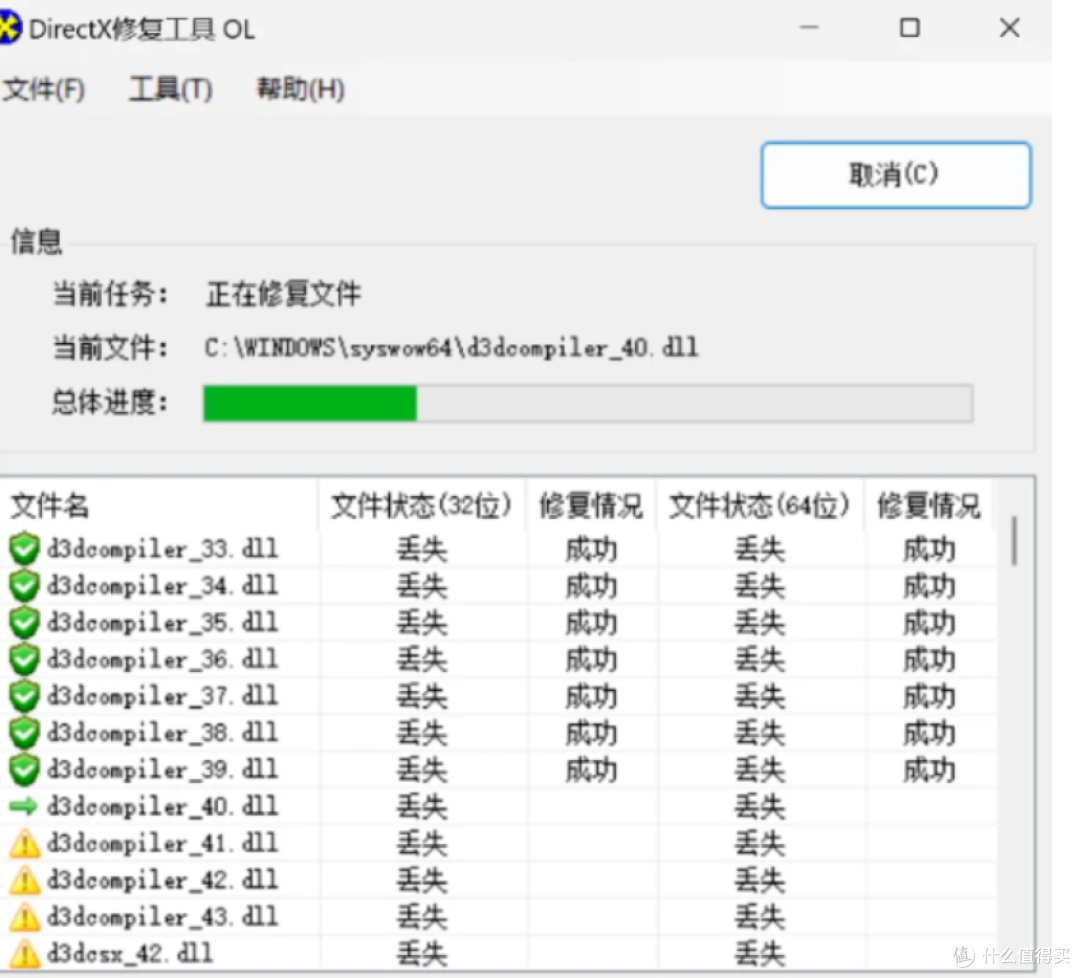The height and width of the screenshot is (978, 1080).
Task: Click warning triangle icon for d3dcompiler_43.dll
Action: coord(24,917)
